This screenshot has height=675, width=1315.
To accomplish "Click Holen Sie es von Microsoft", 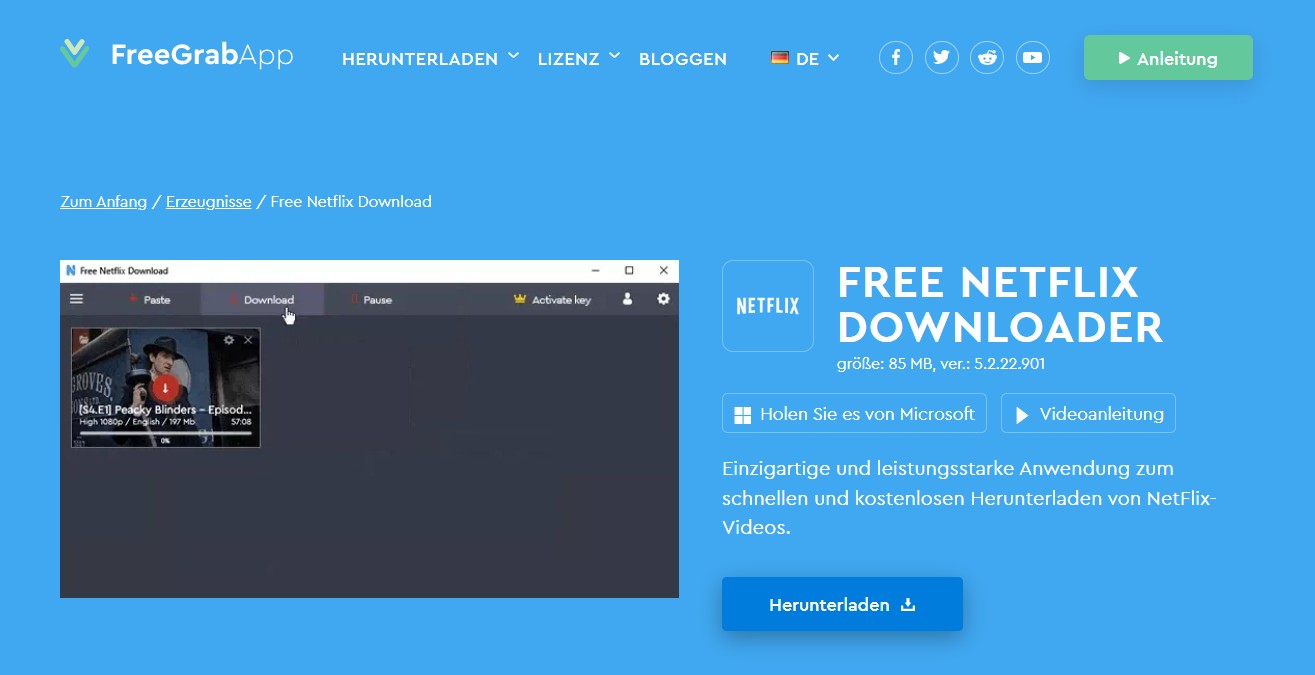I will pyautogui.click(x=854, y=414).
